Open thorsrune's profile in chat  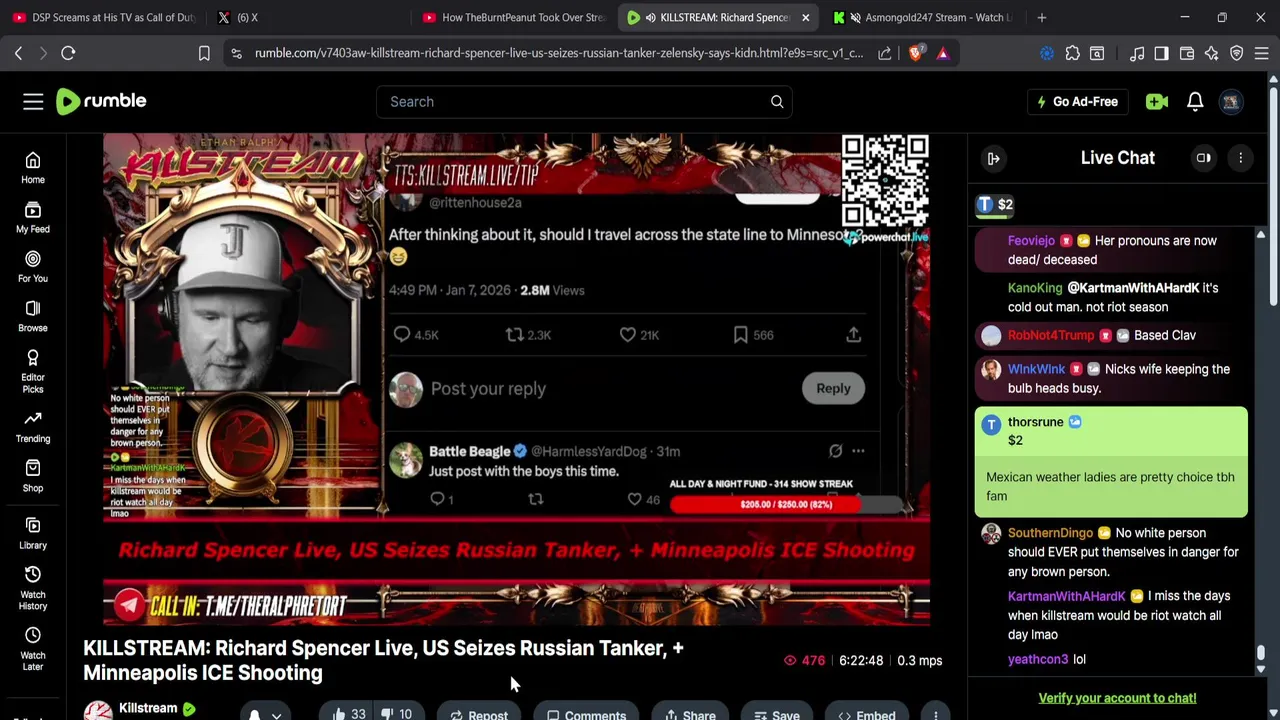point(1035,422)
